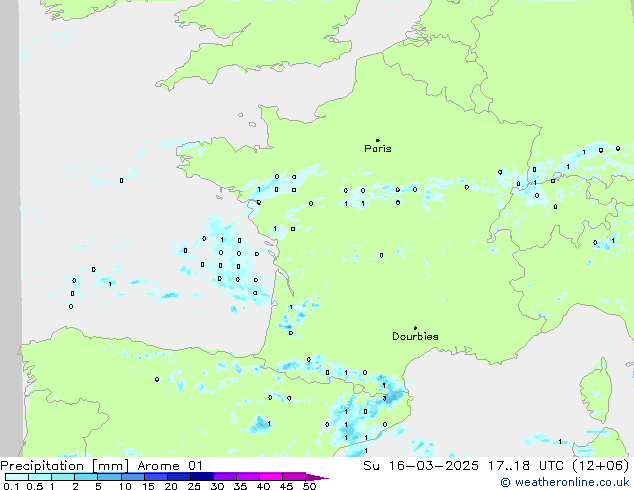This screenshot has width=634, height=490.
Task: Select the 20–25 mm dark blue legend swatch
Action: coord(179,477)
